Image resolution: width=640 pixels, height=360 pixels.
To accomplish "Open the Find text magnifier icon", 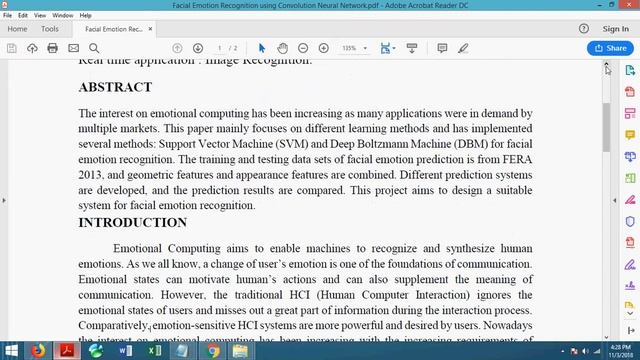I will tap(94, 48).
